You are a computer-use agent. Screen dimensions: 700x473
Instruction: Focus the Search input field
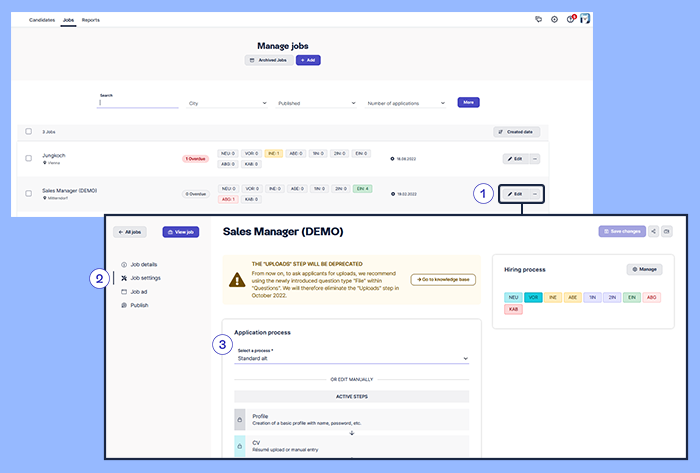click(138, 103)
